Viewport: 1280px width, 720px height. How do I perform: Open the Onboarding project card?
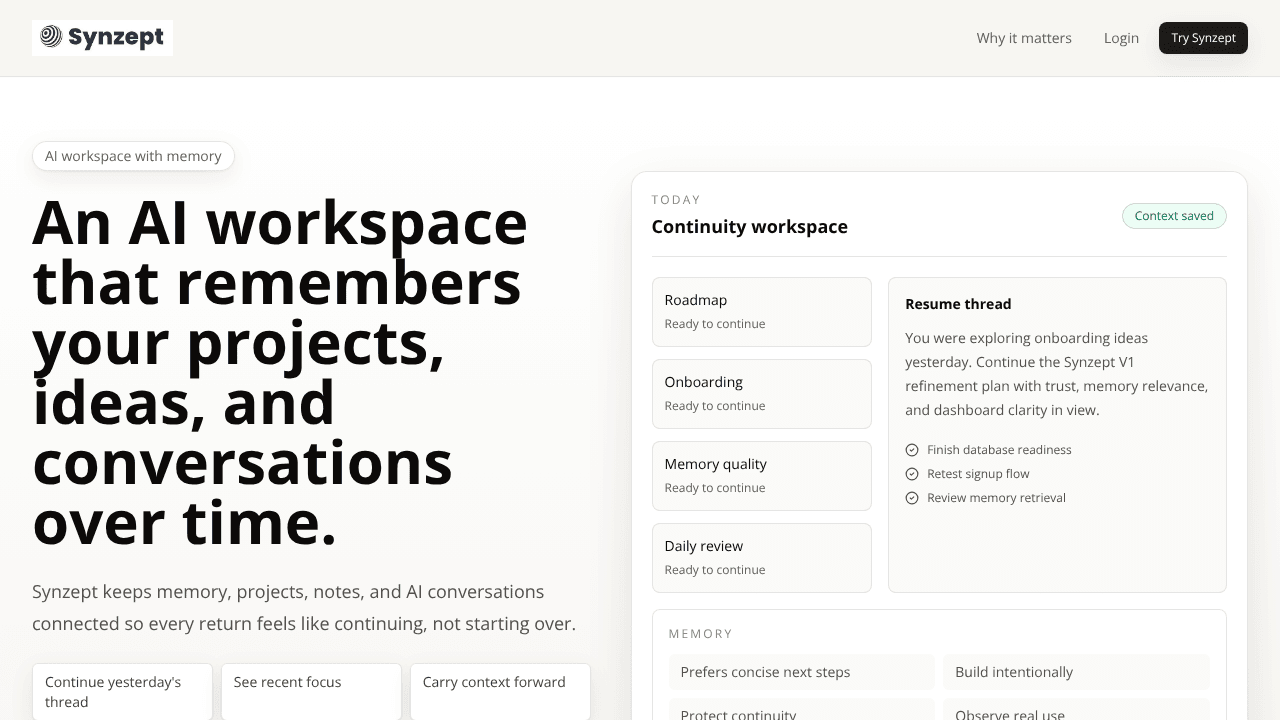[x=762, y=394]
